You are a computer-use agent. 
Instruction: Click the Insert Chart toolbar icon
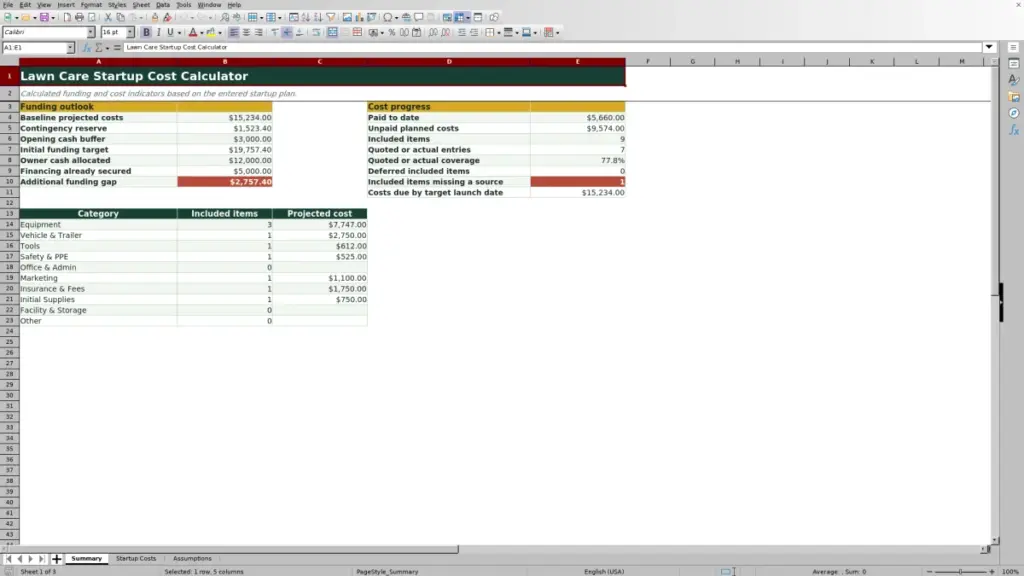[359, 17]
